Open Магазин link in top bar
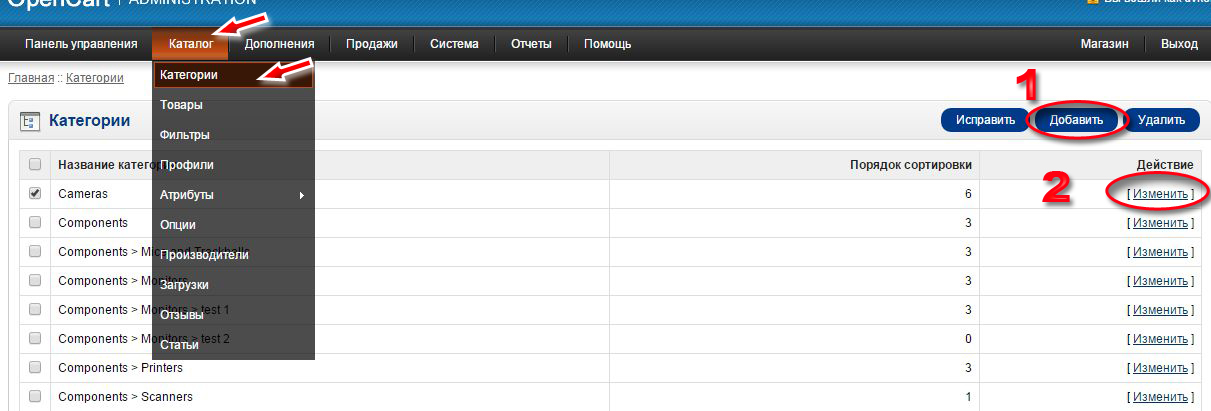The height and width of the screenshot is (411, 1211). pyautogui.click(x=1104, y=44)
